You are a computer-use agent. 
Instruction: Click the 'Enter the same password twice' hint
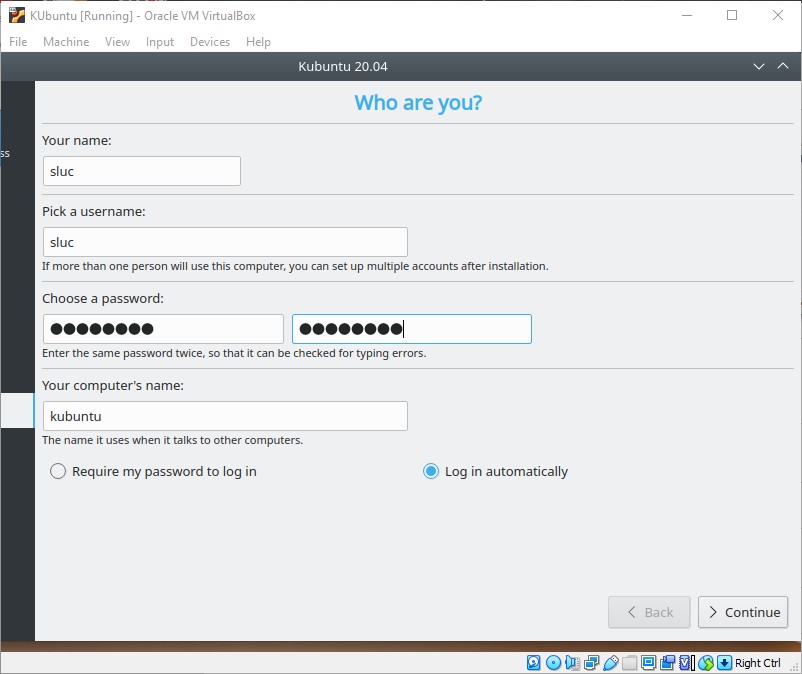tap(234, 353)
